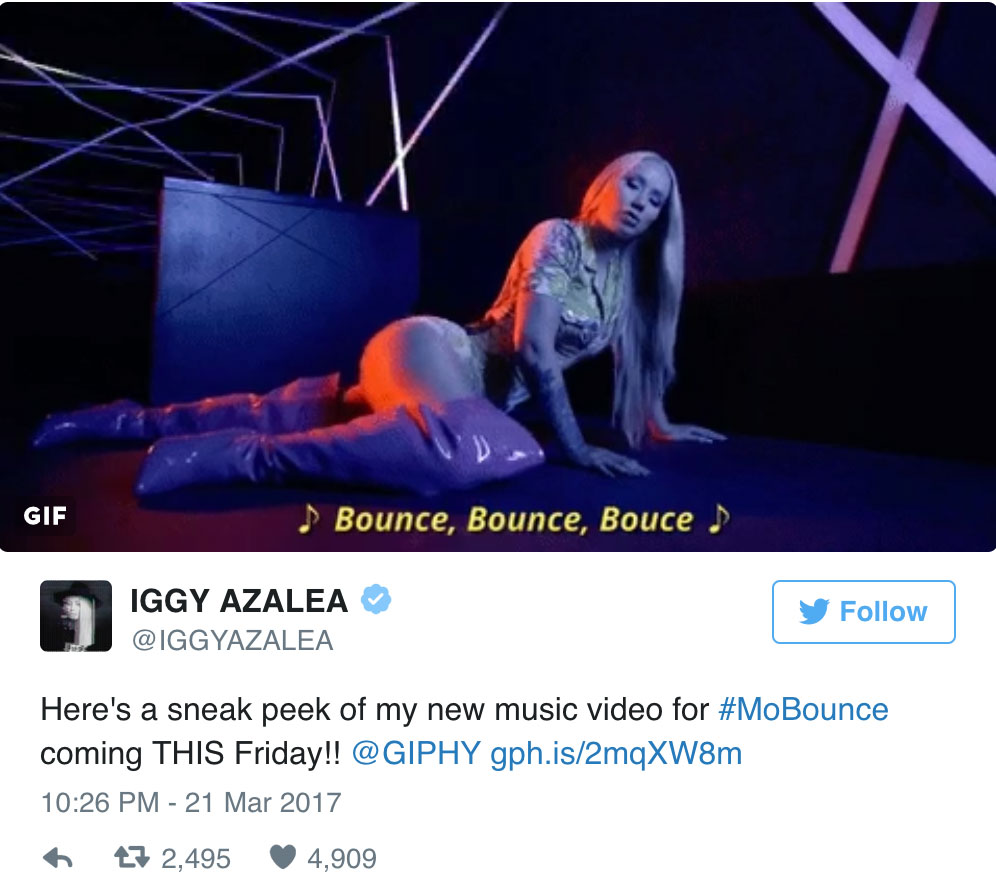Click the GIF badge on the media
The width and height of the screenshot is (996, 890).
[44, 515]
